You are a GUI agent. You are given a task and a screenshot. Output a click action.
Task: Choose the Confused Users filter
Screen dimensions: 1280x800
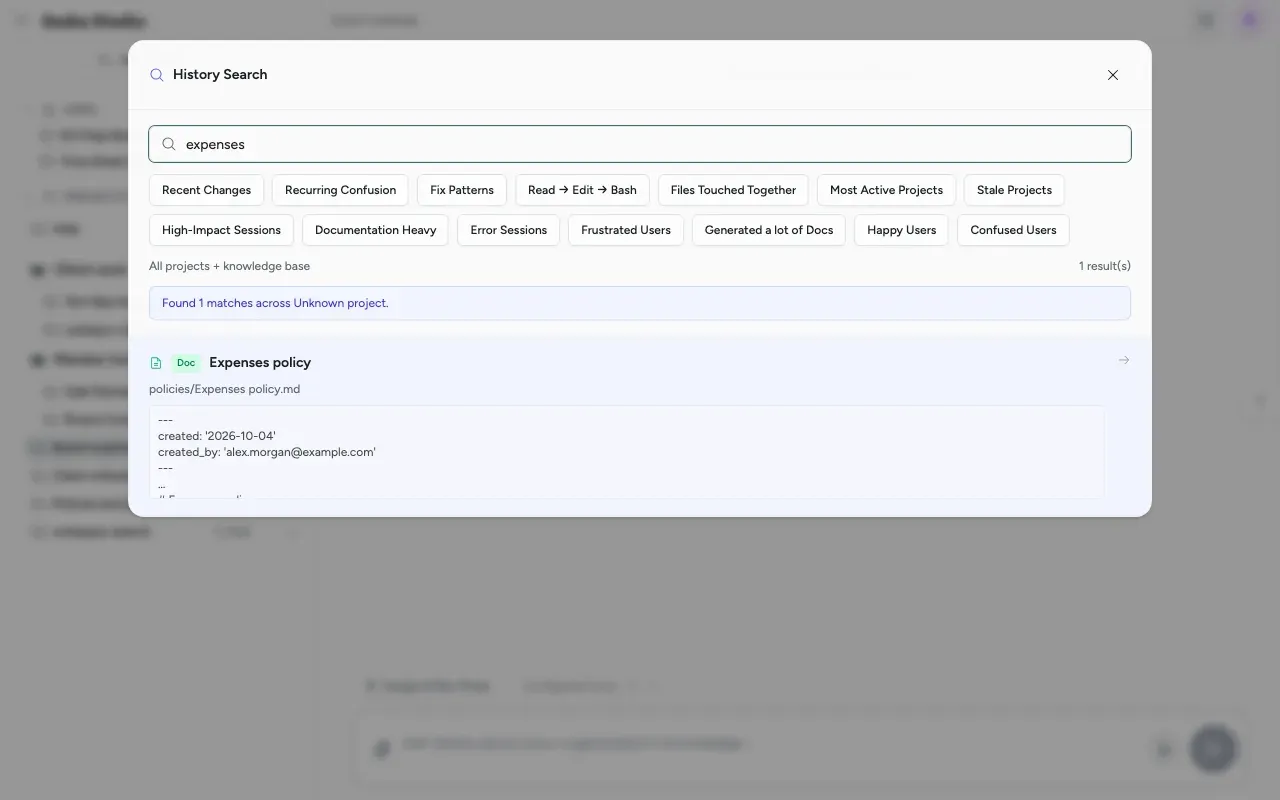click(x=1013, y=230)
